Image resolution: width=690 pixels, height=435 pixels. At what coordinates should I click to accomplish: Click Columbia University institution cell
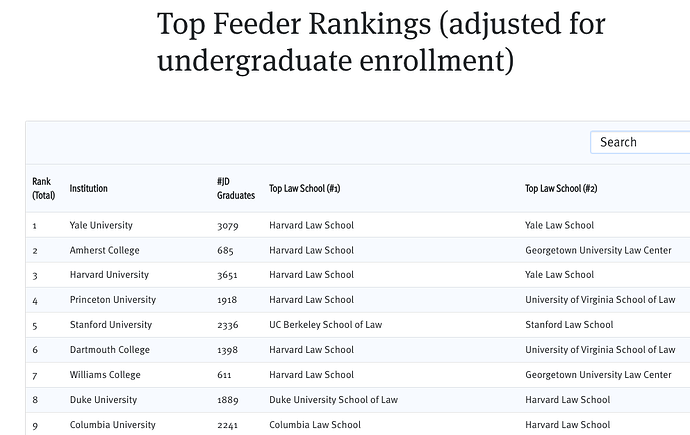[113, 425]
